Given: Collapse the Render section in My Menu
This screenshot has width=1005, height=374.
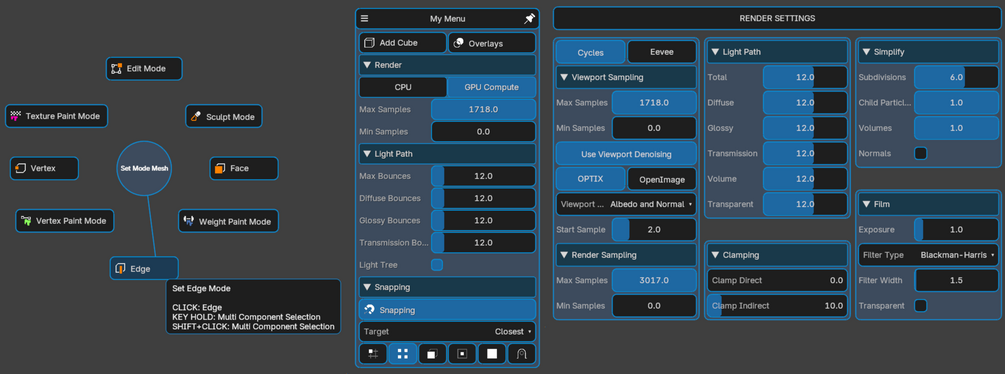Looking at the screenshot, I should tap(447, 65).
